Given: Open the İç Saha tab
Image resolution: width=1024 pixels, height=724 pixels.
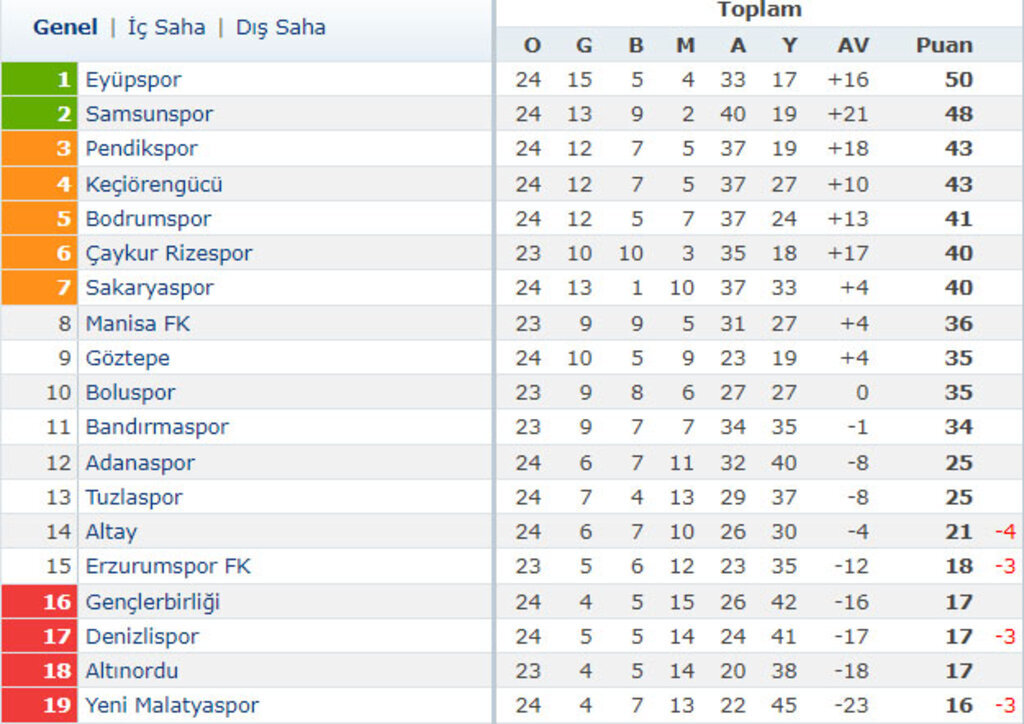Looking at the screenshot, I should tap(166, 28).
